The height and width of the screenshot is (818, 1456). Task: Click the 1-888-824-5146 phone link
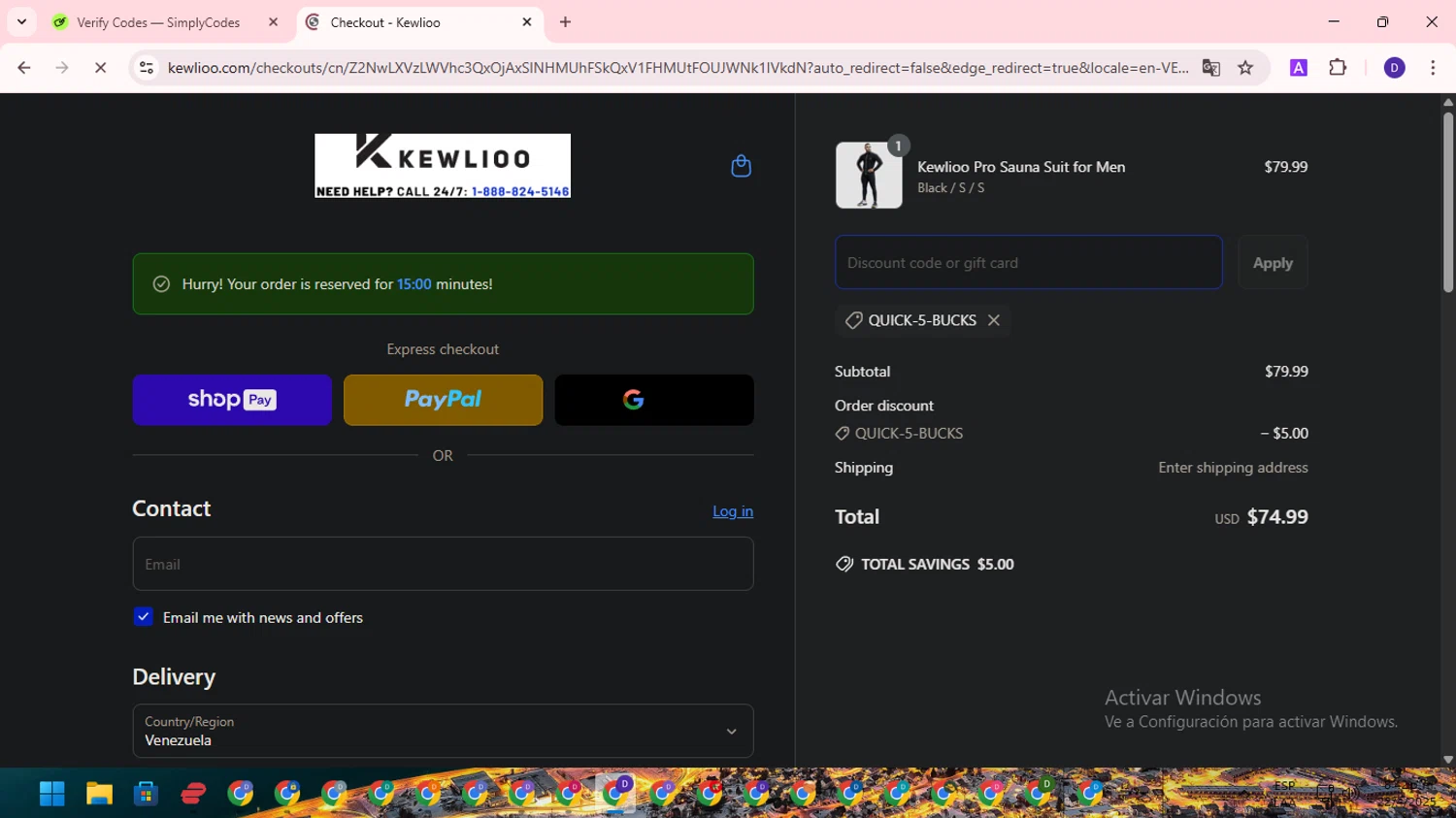520,191
